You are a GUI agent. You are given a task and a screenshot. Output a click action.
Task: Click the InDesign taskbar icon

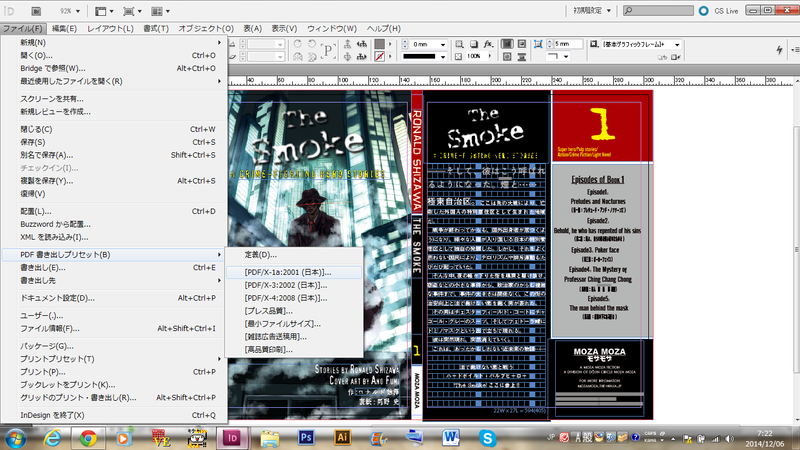tap(232, 438)
